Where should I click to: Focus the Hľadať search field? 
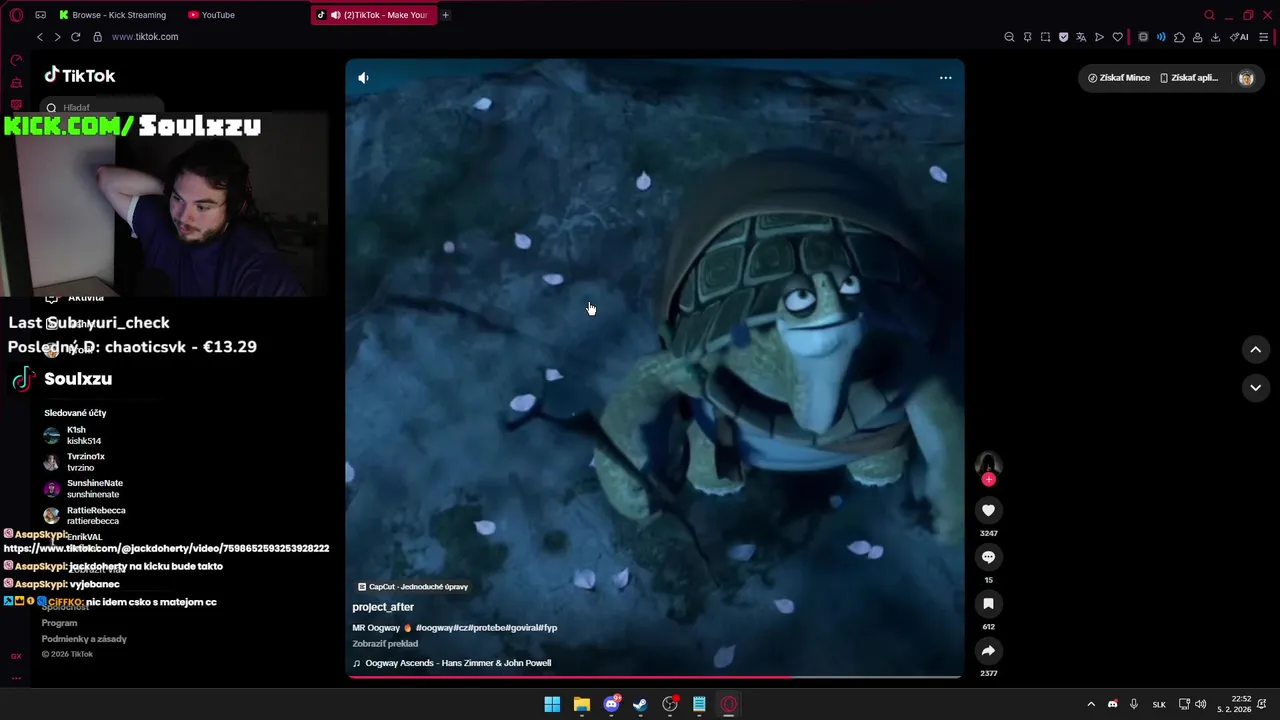point(100,107)
